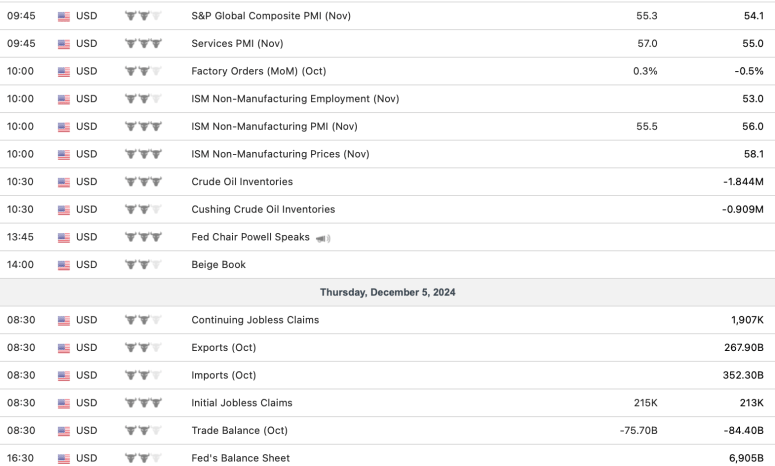Viewport: 775px width, 466px height.
Task: Click USD currency label in Exports row
Action: pos(86,348)
